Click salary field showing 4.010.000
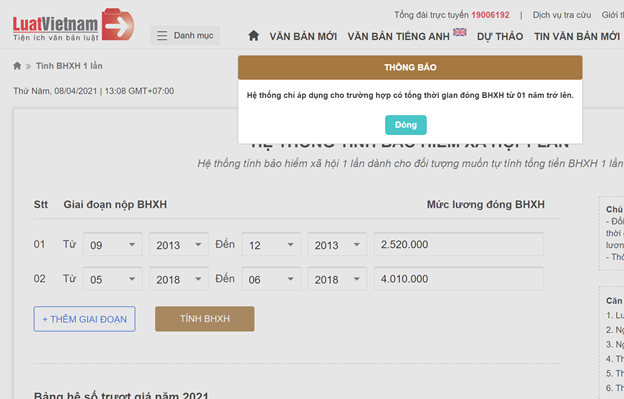Image resolution: width=624 pixels, height=399 pixels. [x=459, y=279]
